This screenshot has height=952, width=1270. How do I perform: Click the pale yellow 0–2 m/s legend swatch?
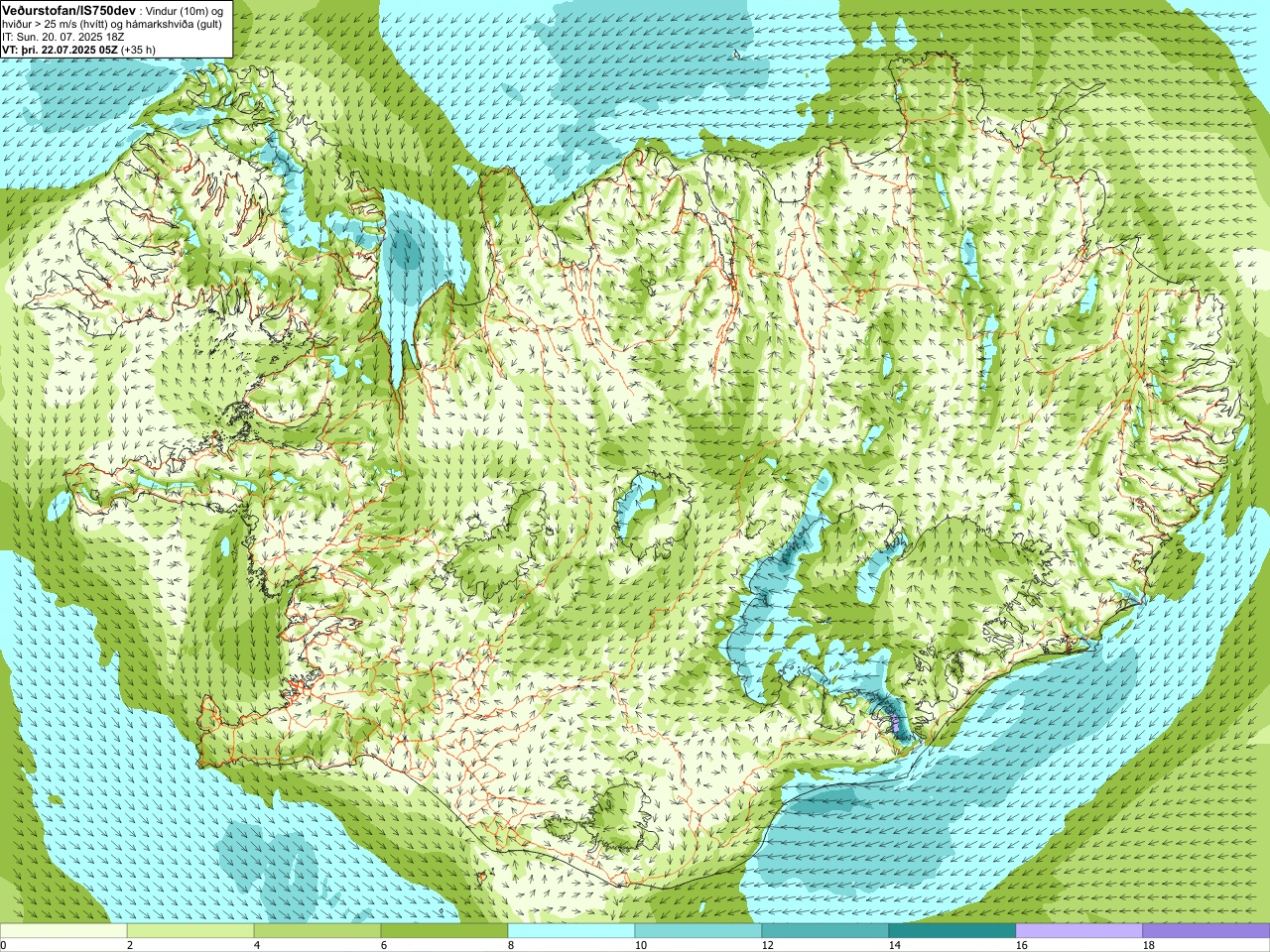point(63,931)
